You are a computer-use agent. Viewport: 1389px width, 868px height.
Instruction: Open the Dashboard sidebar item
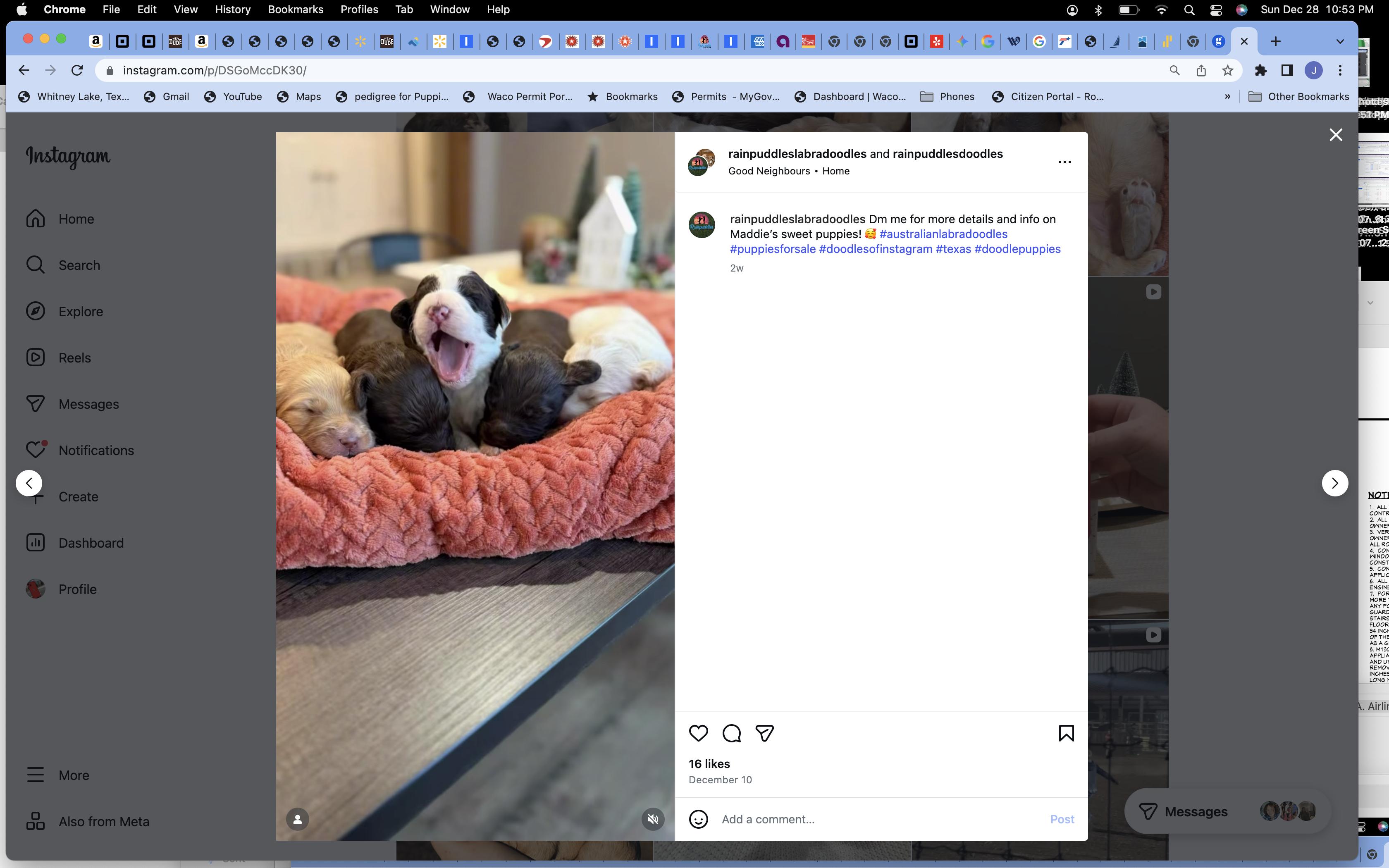(x=91, y=543)
